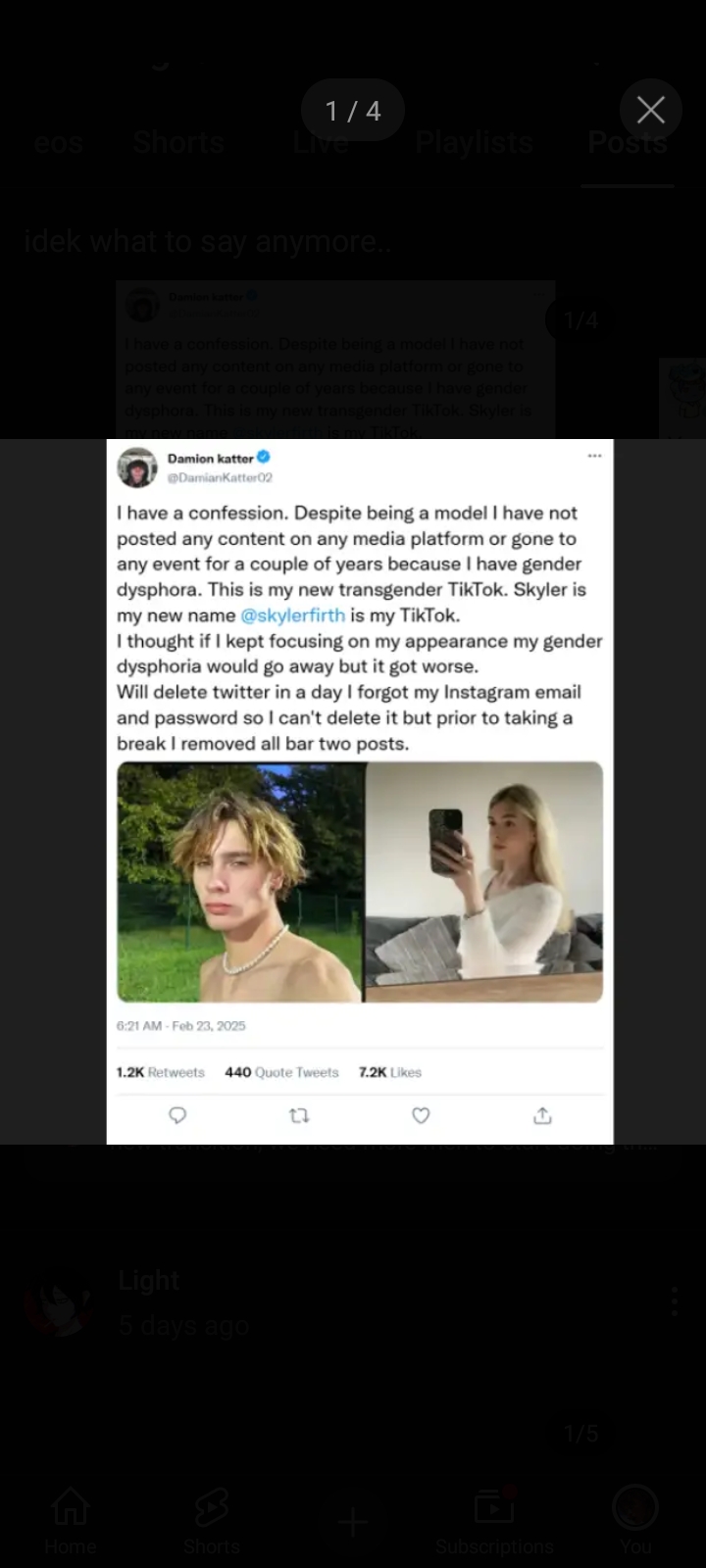
Task: Tap the curly-haired person's outdoor photo
Action: [x=240, y=882]
